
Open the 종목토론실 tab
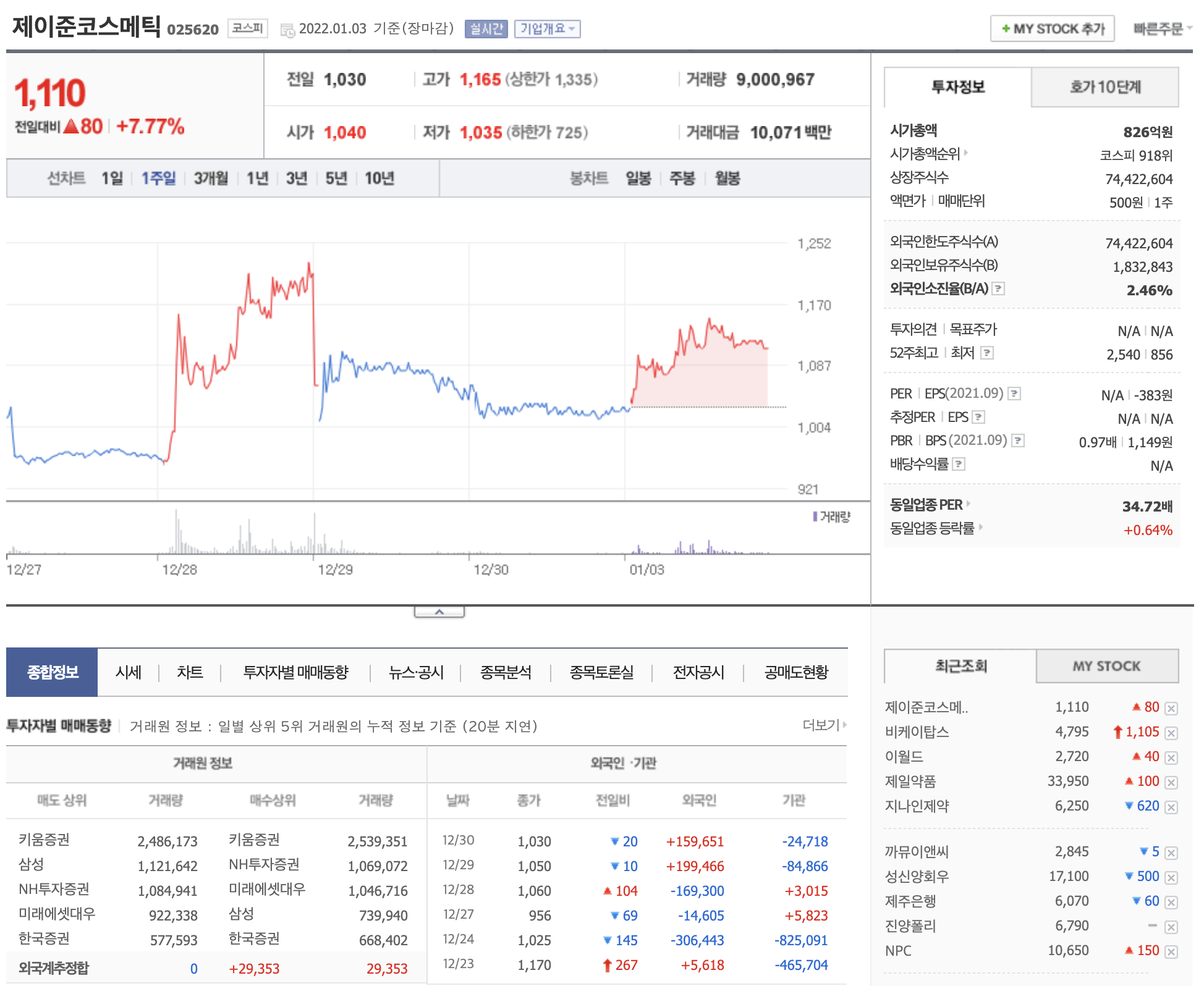click(x=601, y=672)
